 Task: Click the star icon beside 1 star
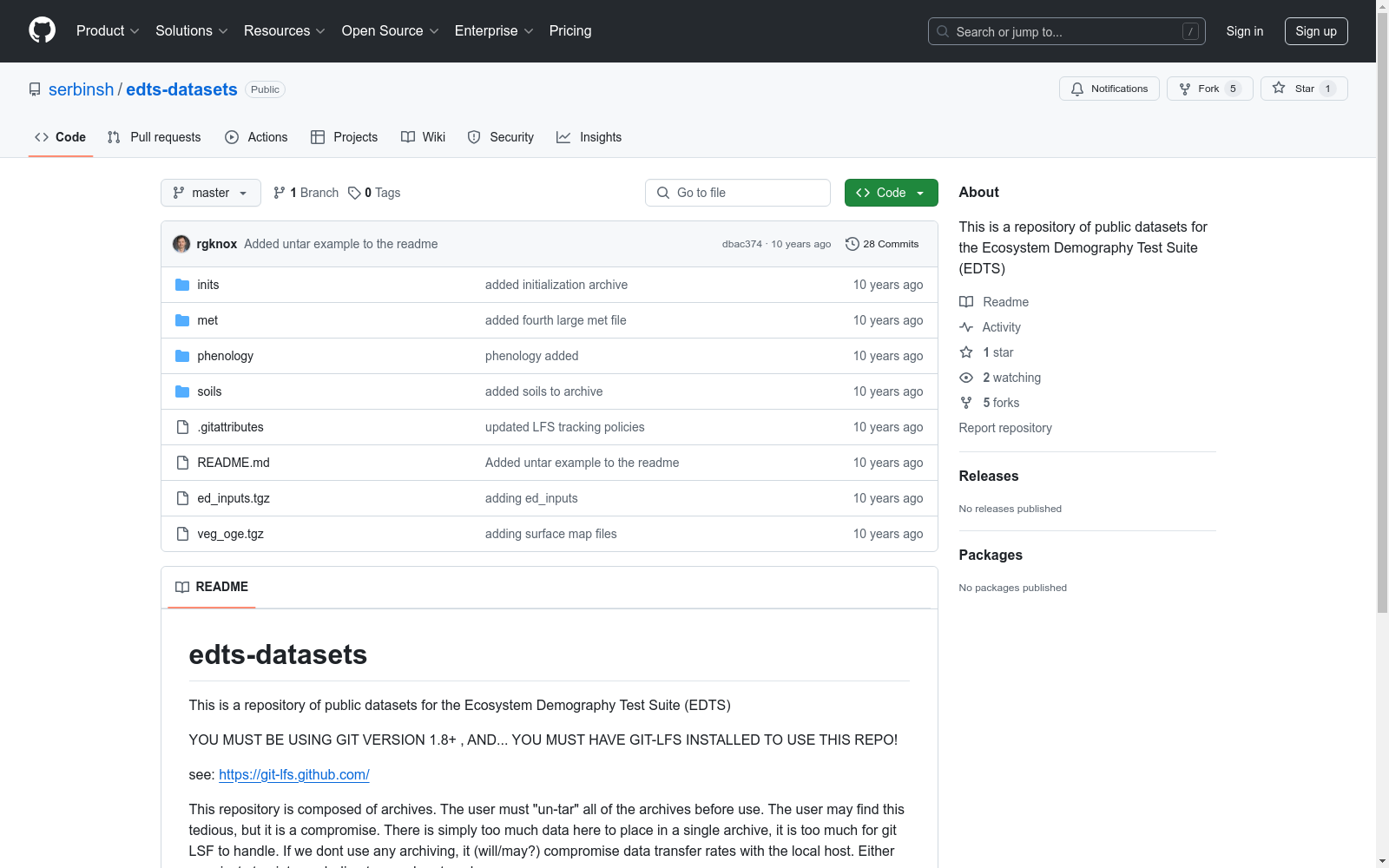point(966,352)
